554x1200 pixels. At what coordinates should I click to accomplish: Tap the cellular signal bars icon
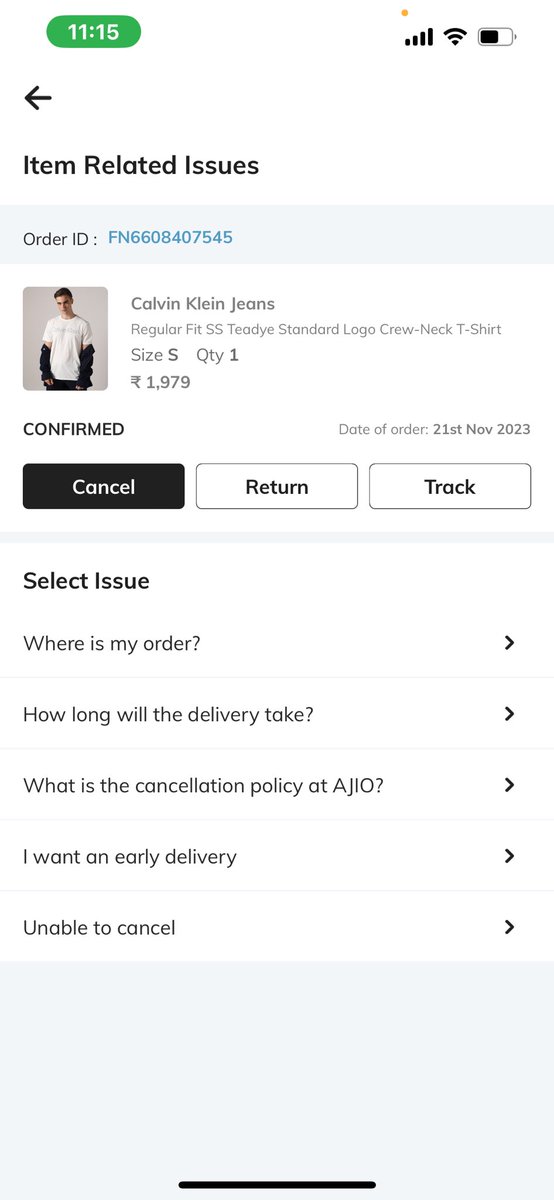(x=419, y=38)
